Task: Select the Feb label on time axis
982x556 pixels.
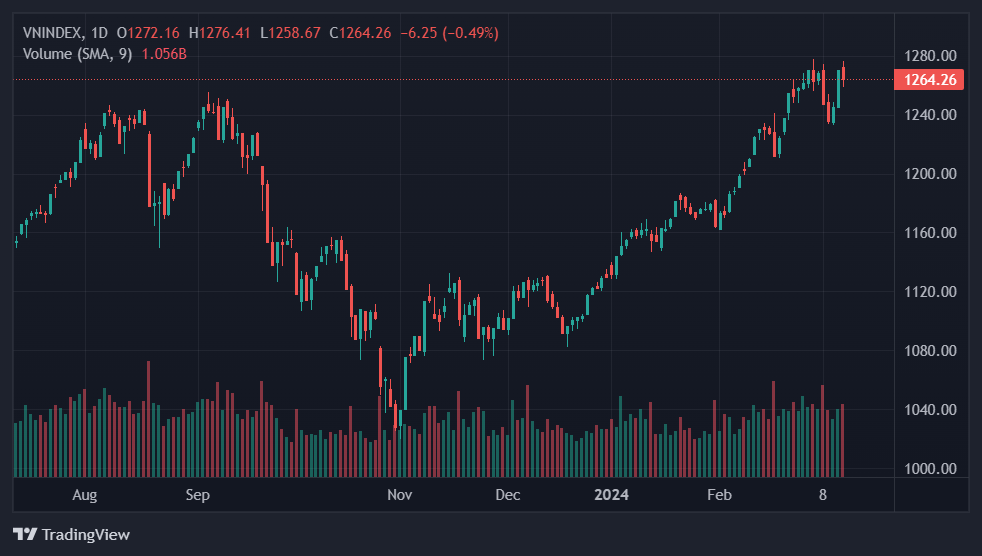Action: 719,495
